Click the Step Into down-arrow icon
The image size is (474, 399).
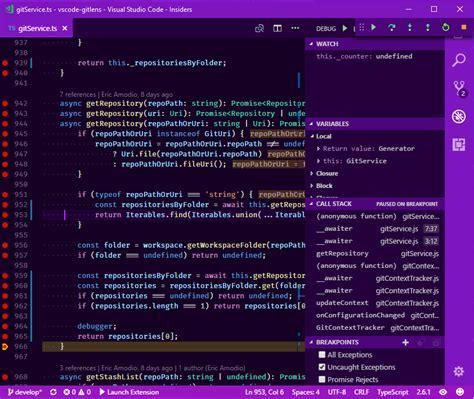click(410, 27)
